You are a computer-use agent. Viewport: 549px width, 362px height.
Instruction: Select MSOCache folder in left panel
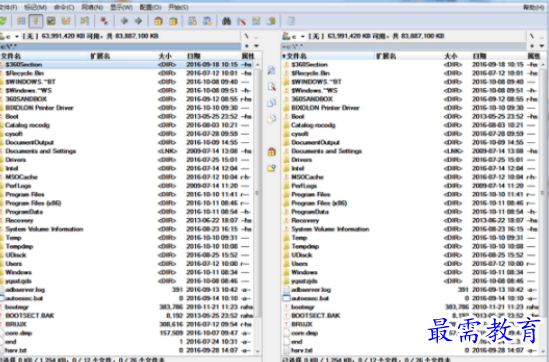tap(126, 177)
